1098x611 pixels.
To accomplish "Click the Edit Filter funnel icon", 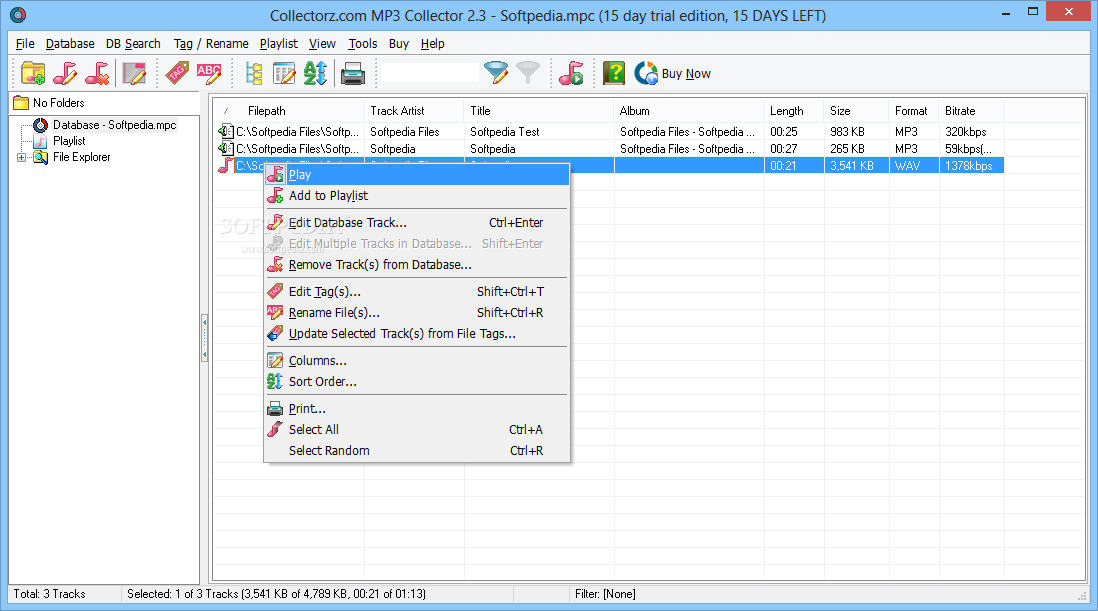I will click(x=496, y=73).
